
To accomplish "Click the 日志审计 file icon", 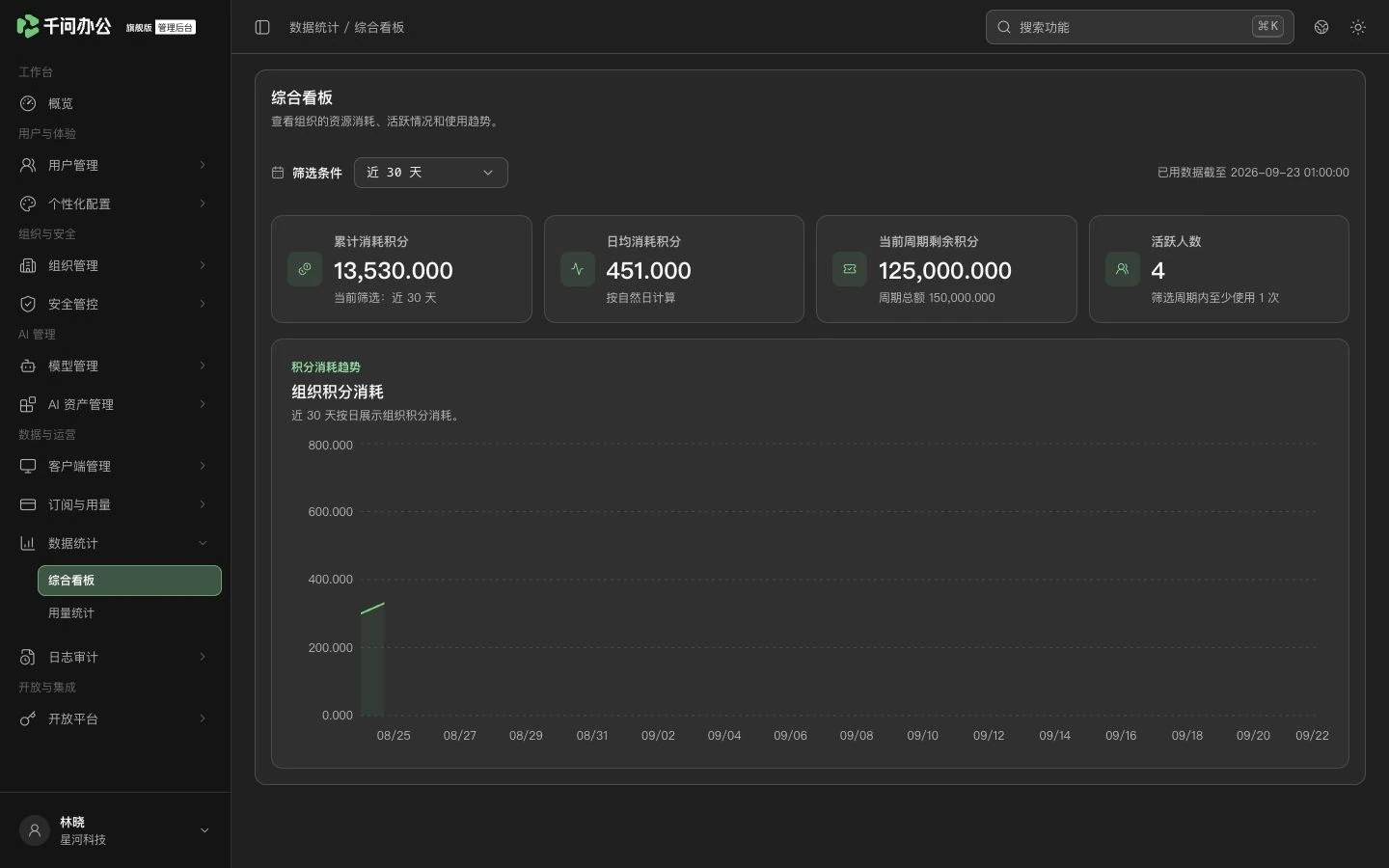I will (28, 657).
